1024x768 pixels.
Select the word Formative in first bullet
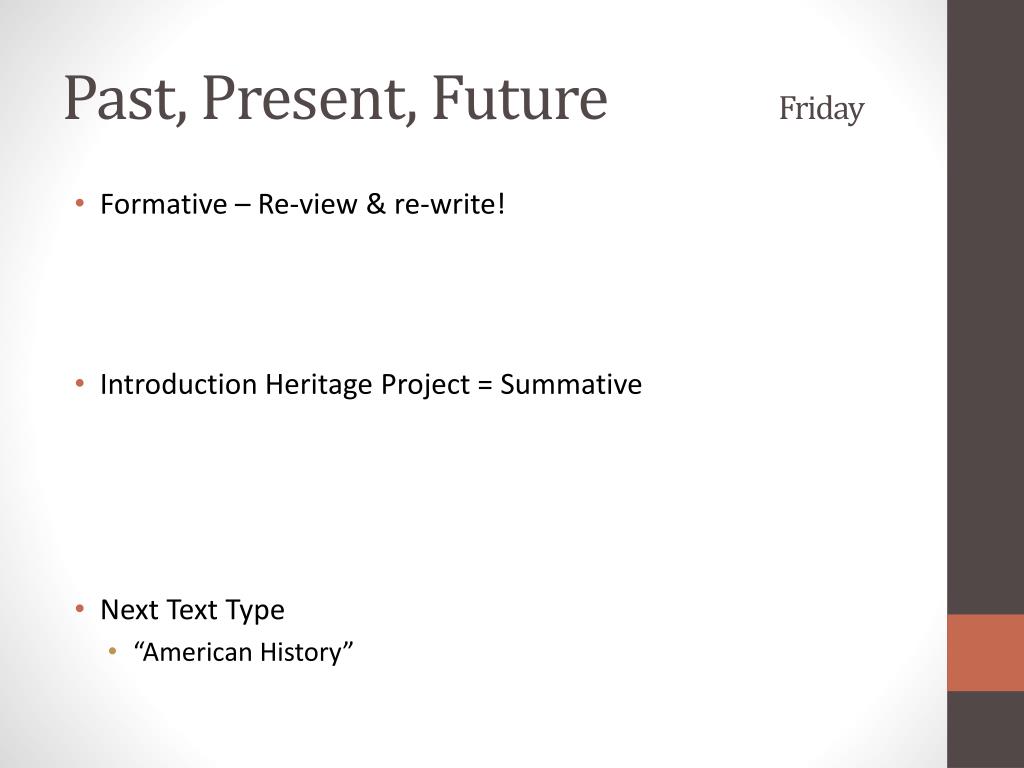[x=163, y=204]
